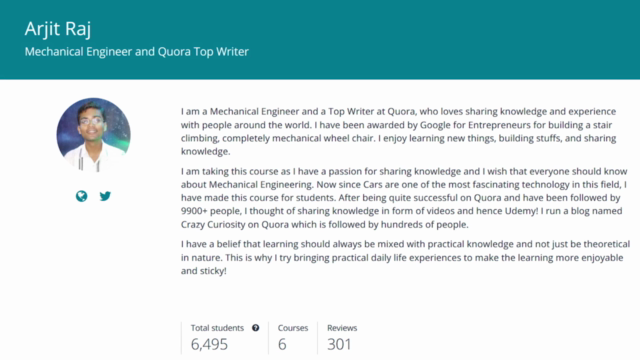This screenshot has width=640, height=360.
Task: Click Arjit Raj's circular profile photo
Action: point(93,135)
